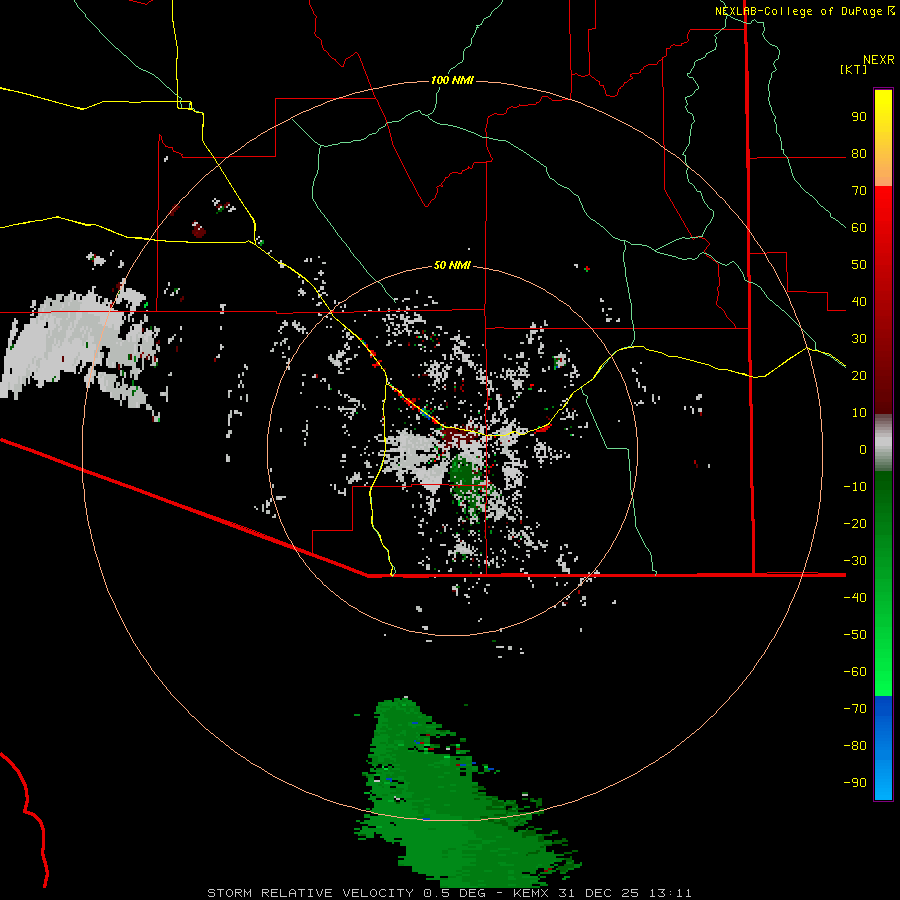Click the 10 value on velocity scale
The image size is (900, 900).
pyautogui.click(x=859, y=413)
